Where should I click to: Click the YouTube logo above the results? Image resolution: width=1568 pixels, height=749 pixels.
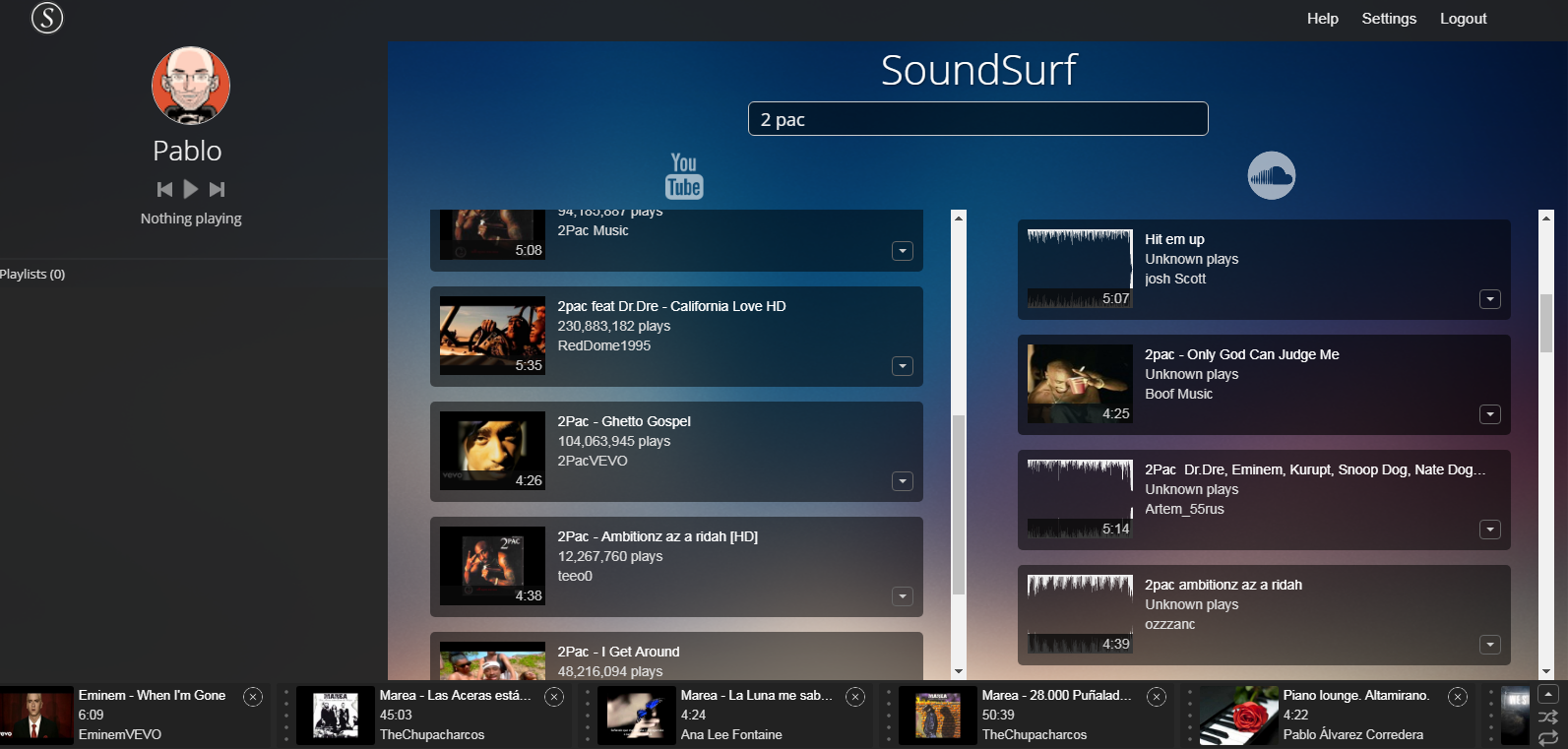684,175
